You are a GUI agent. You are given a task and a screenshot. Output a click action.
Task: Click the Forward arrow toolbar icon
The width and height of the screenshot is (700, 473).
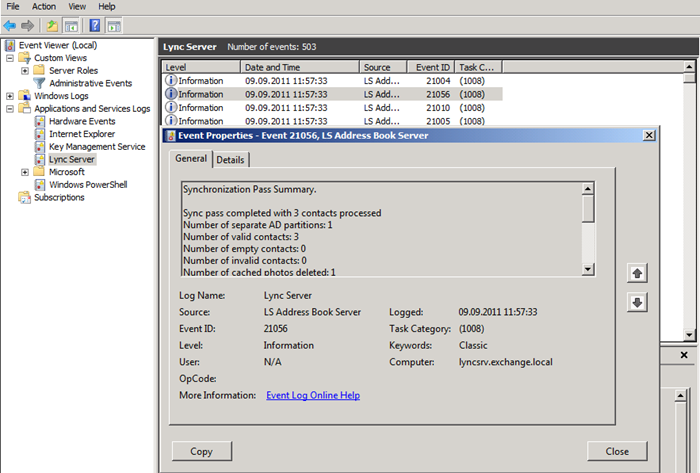click(x=28, y=26)
